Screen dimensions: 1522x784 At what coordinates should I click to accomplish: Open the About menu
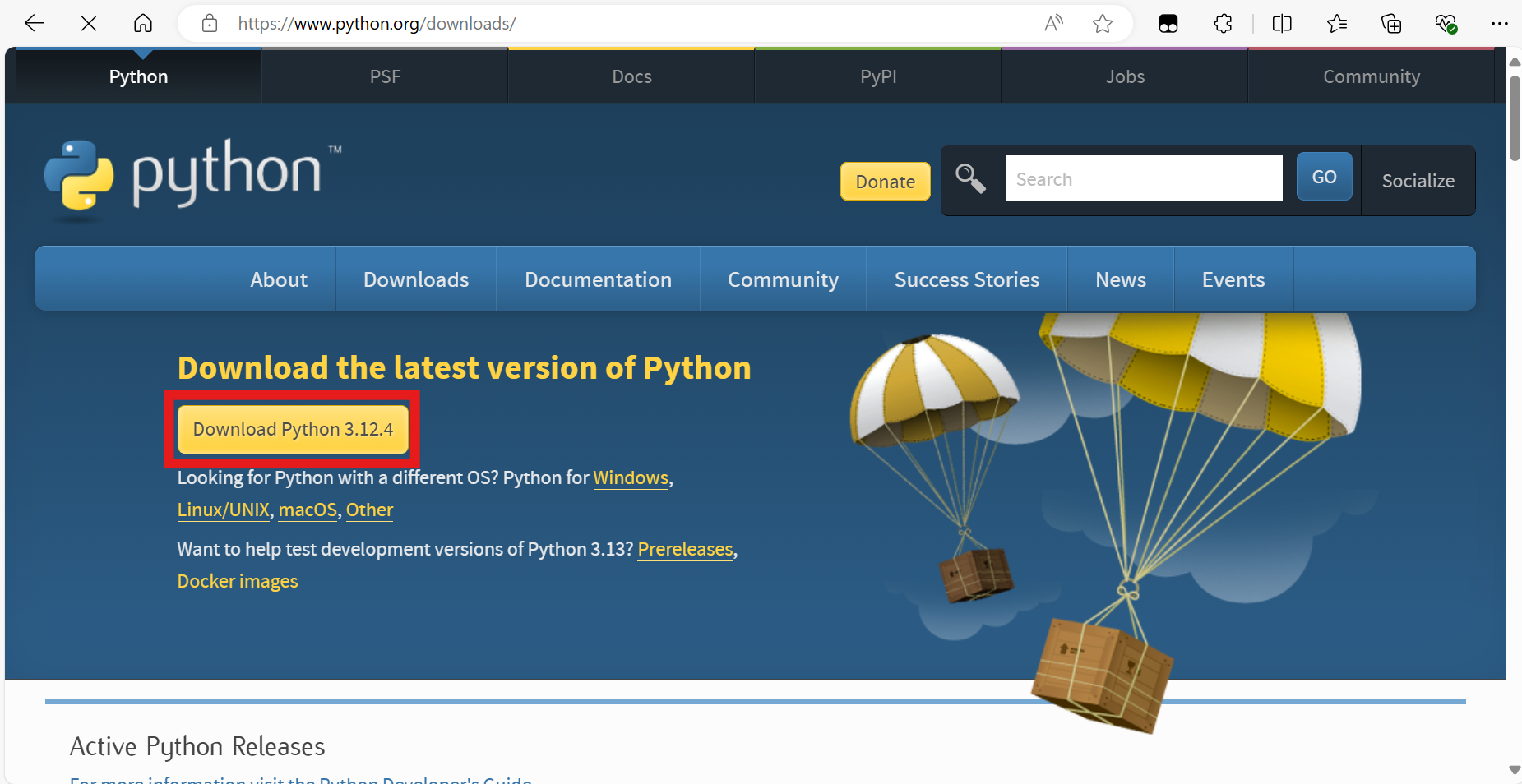click(279, 279)
